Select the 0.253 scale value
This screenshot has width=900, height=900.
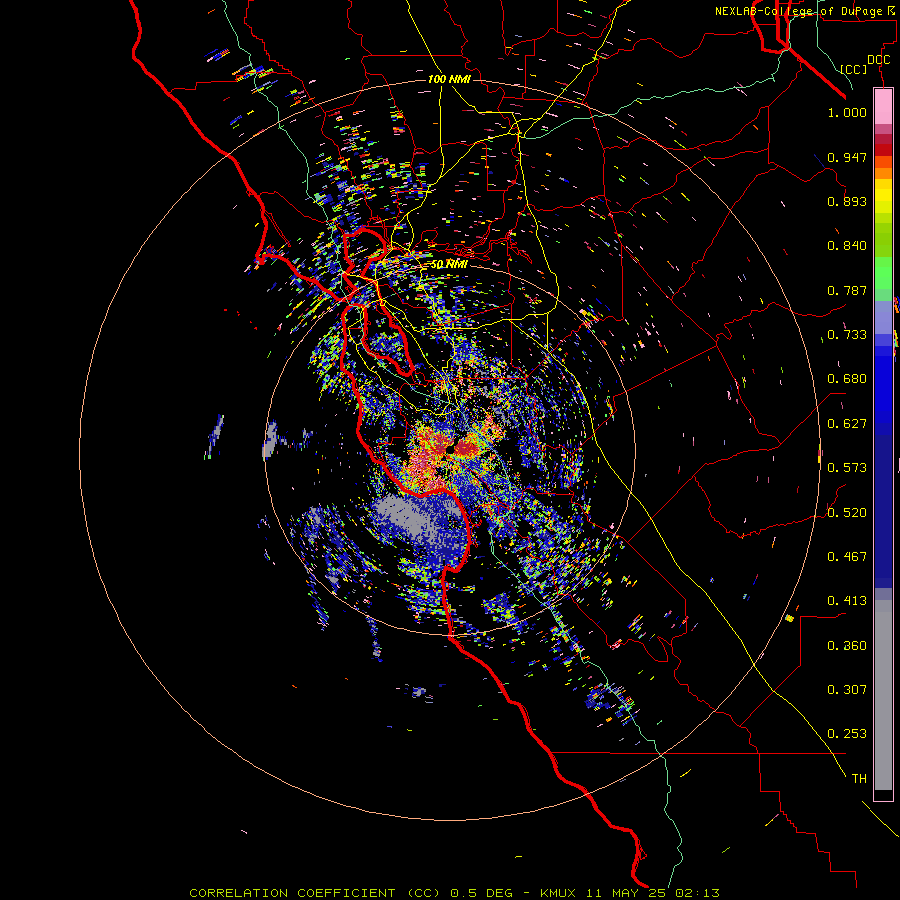click(847, 734)
